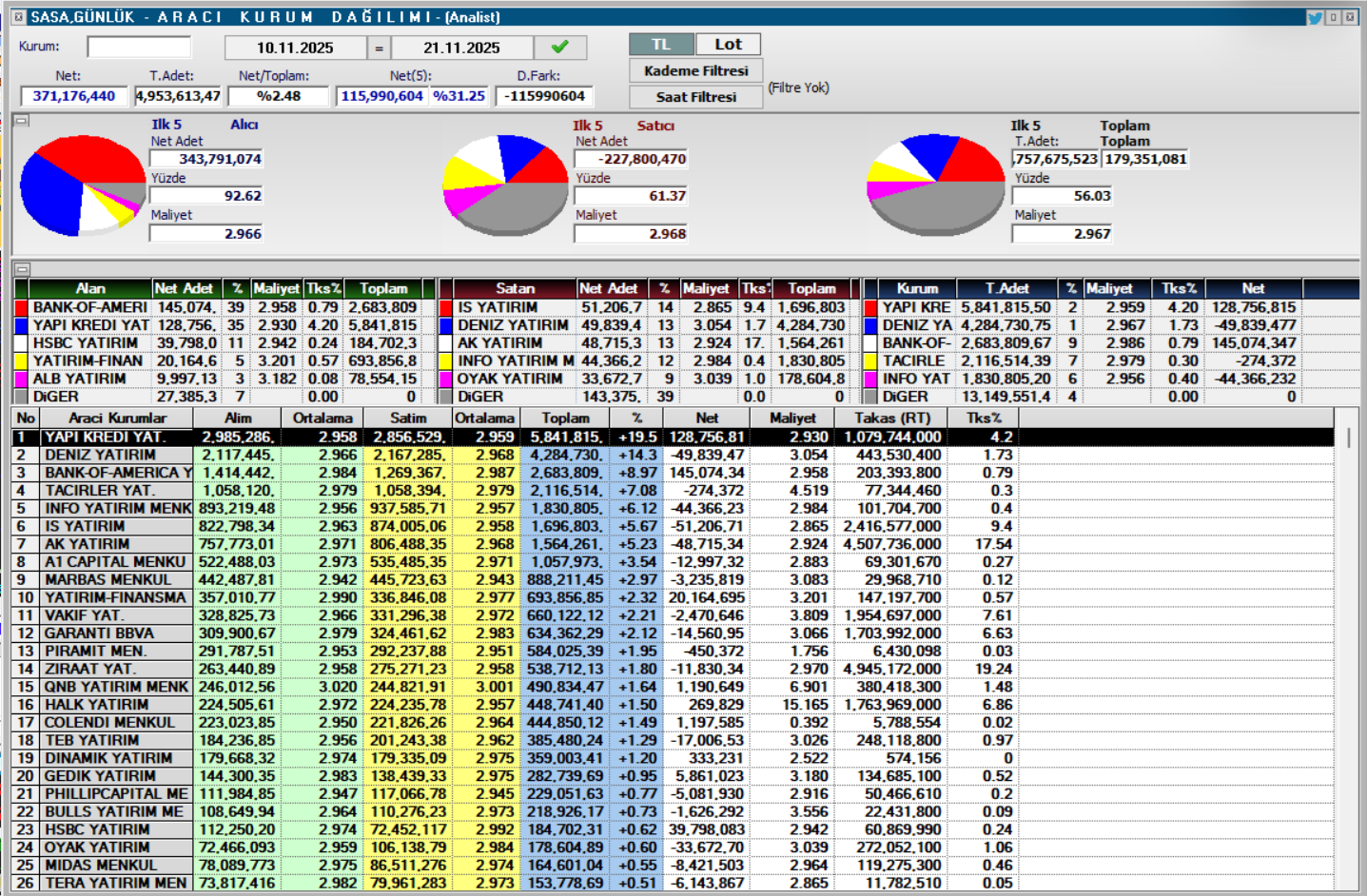Screen dimensions: 1367x896
Task: Open the start date 10.11.2025 field
Action: tap(295, 48)
